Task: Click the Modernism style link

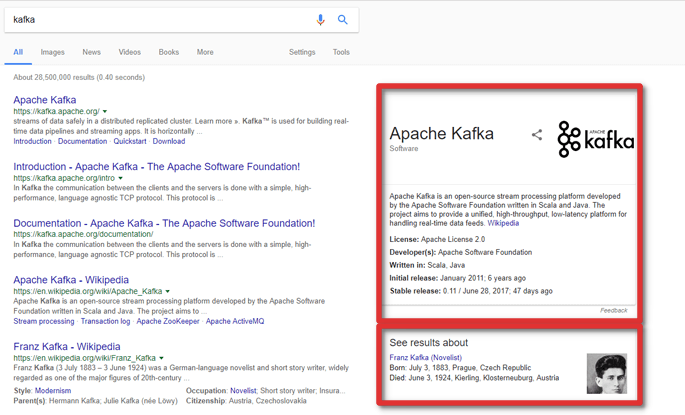Action: (53, 391)
